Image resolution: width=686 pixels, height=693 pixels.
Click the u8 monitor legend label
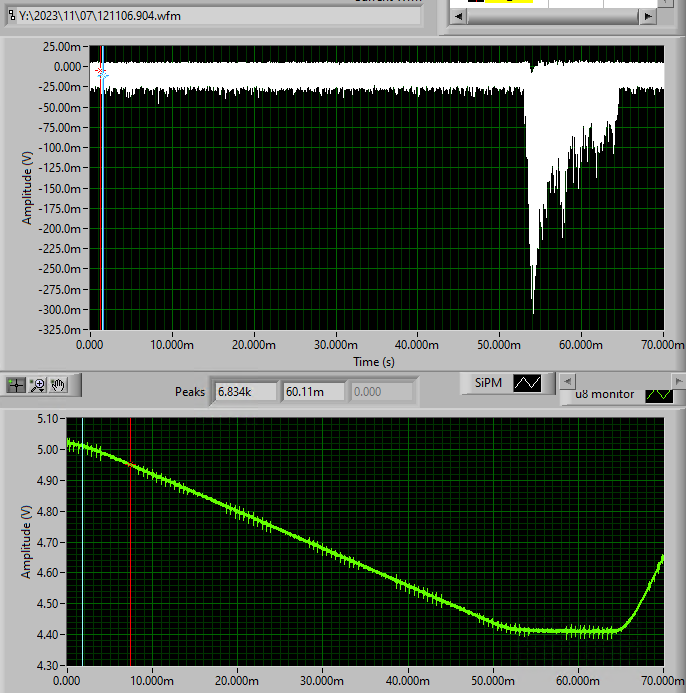tap(605, 394)
